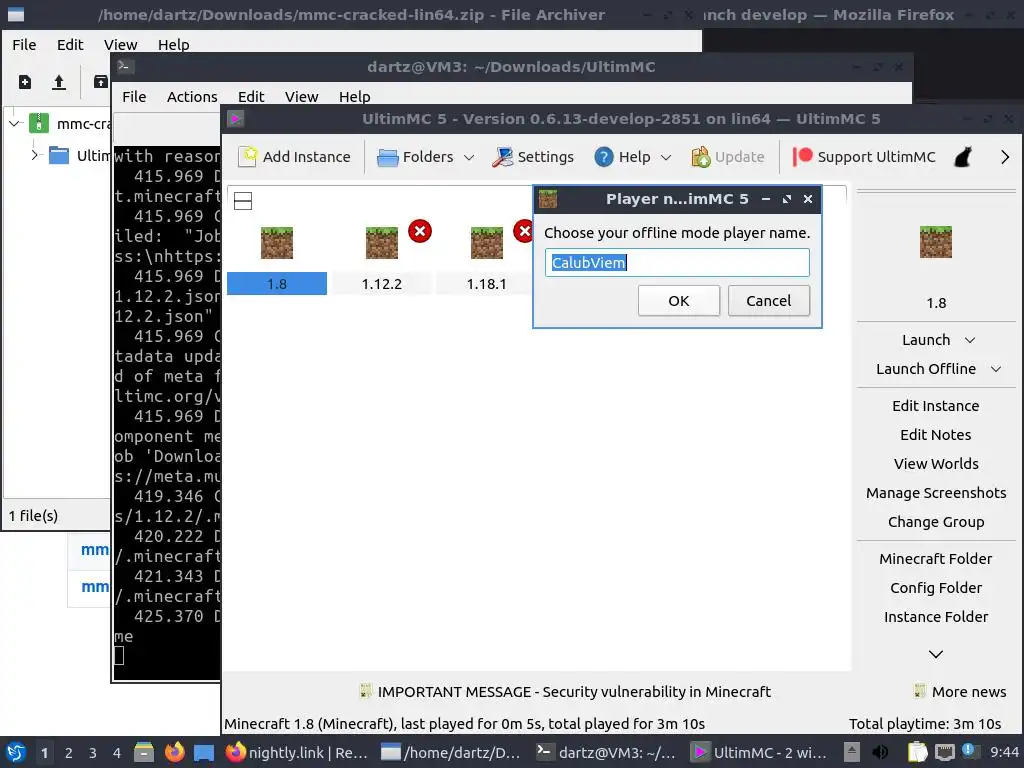The width and height of the screenshot is (1024, 768).
Task: Open the Help dropdown arrow in UltimMC
Action: pyautogui.click(x=665, y=157)
